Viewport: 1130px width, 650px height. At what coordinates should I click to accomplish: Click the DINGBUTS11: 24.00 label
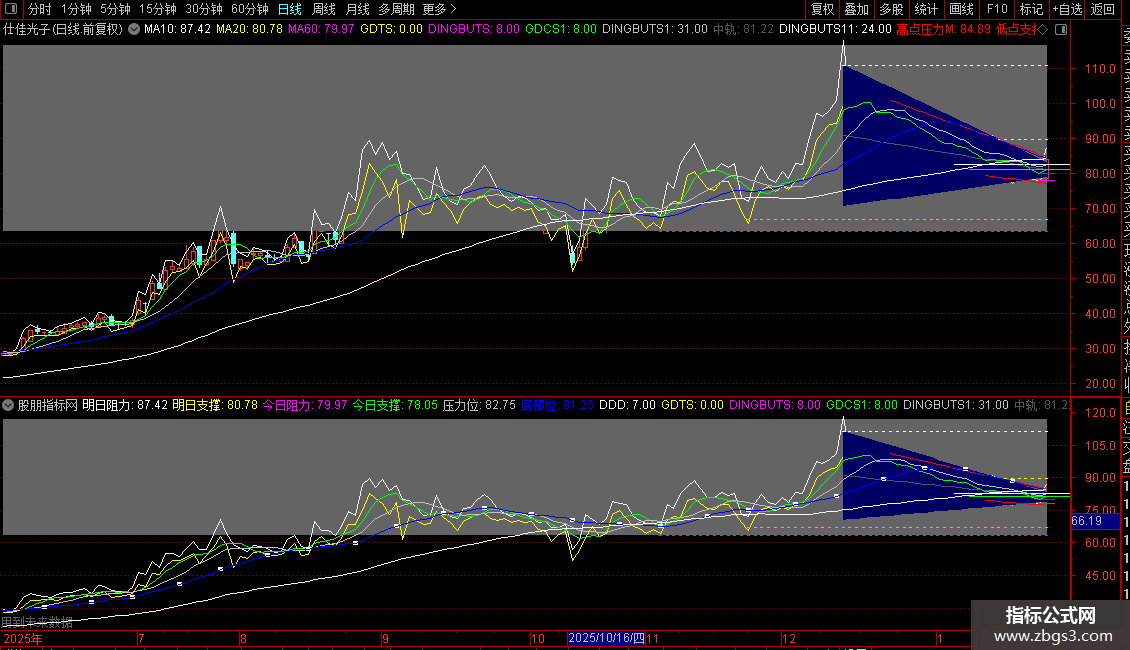(x=835, y=30)
